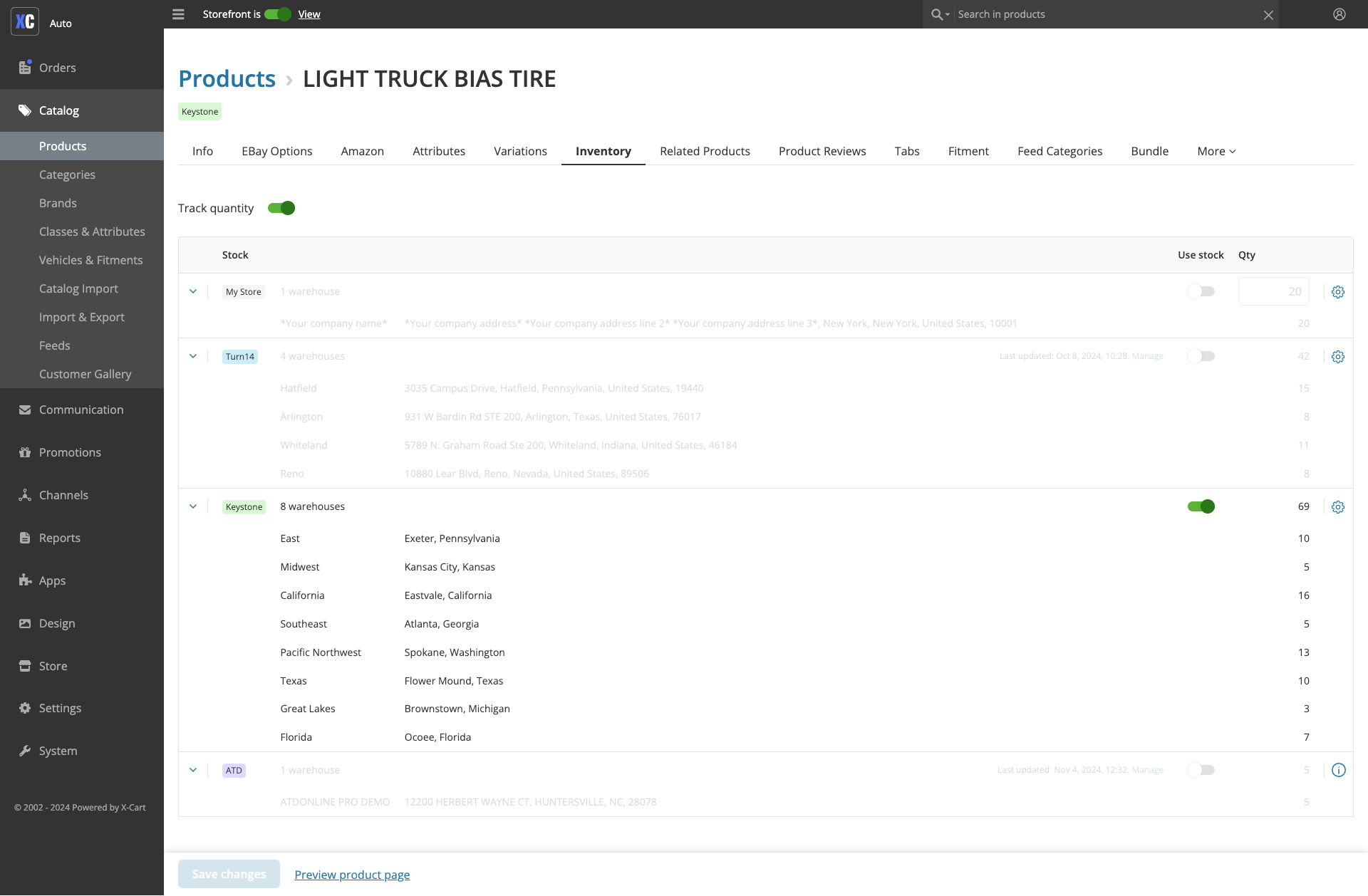This screenshot has height=896, width=1368.
Task: Expand the My Store warehouse row
Action: point(193,291)
